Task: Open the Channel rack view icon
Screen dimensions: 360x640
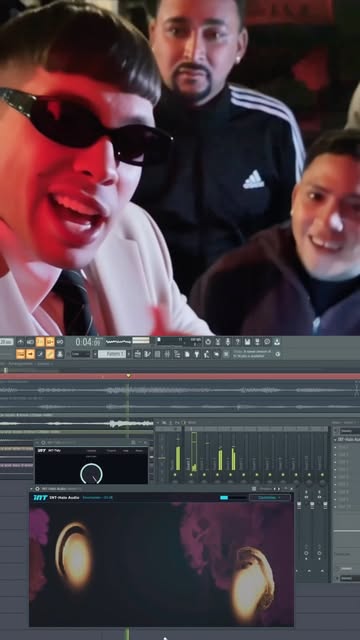Action: pyautogui.click(x=157, y=354)
